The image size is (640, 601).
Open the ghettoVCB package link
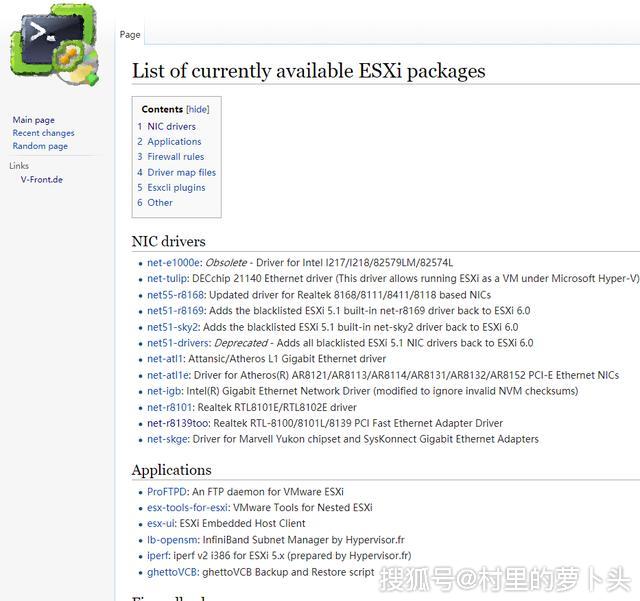pyautogui.click(x=172, y=573)
